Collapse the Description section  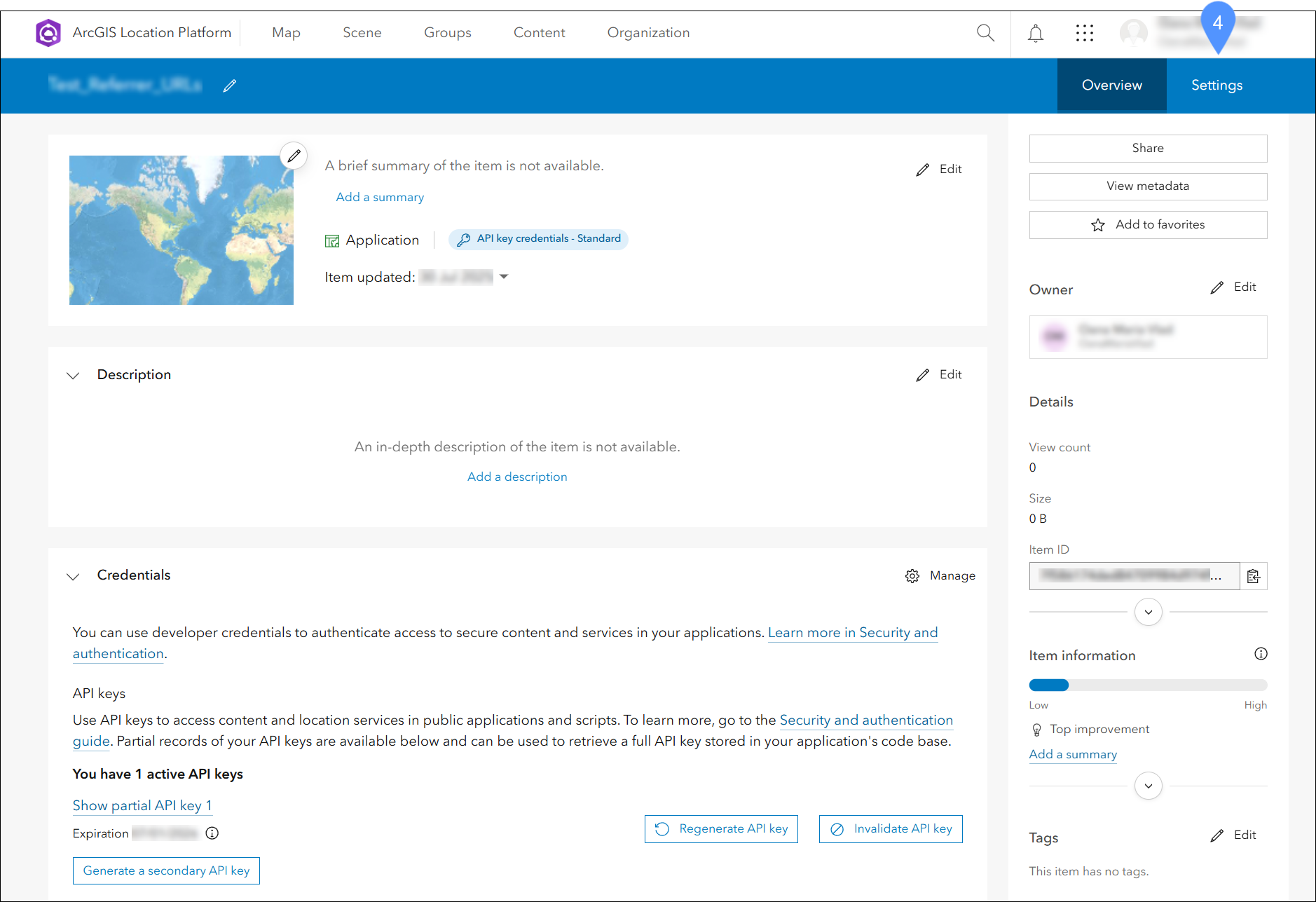coord(73,376)
